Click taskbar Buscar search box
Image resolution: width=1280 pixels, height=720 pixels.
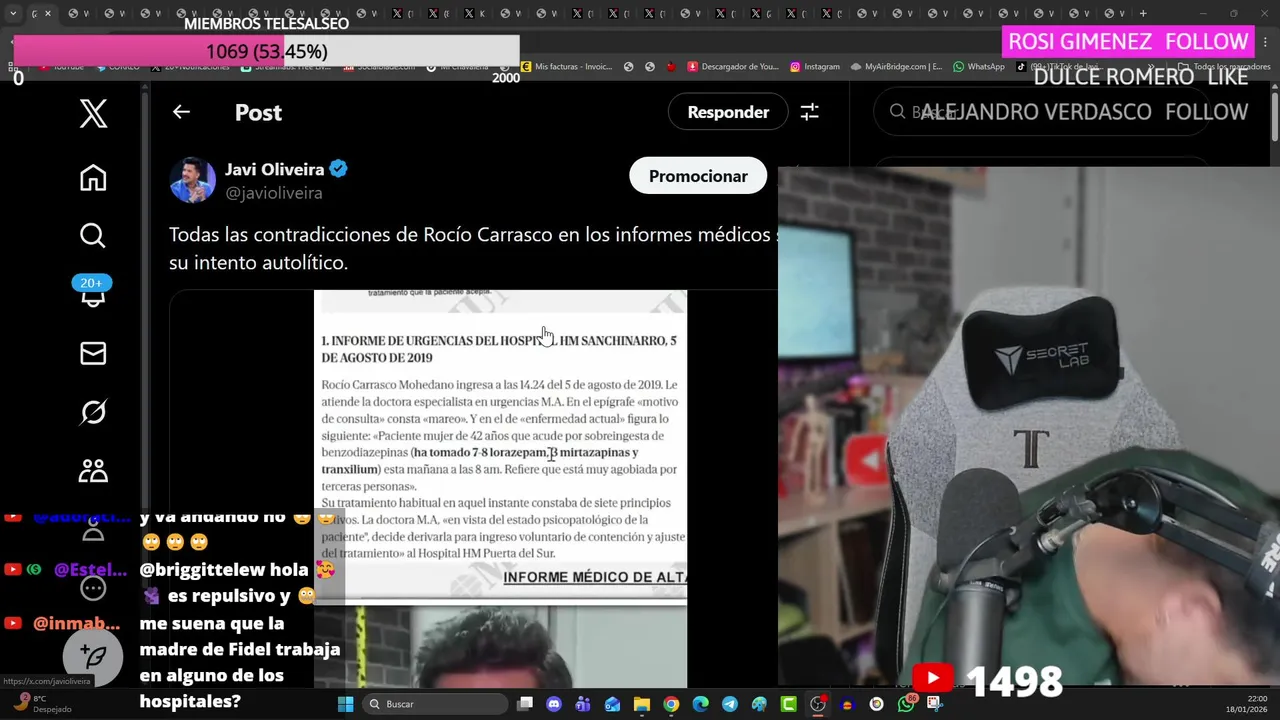(436, 704)
